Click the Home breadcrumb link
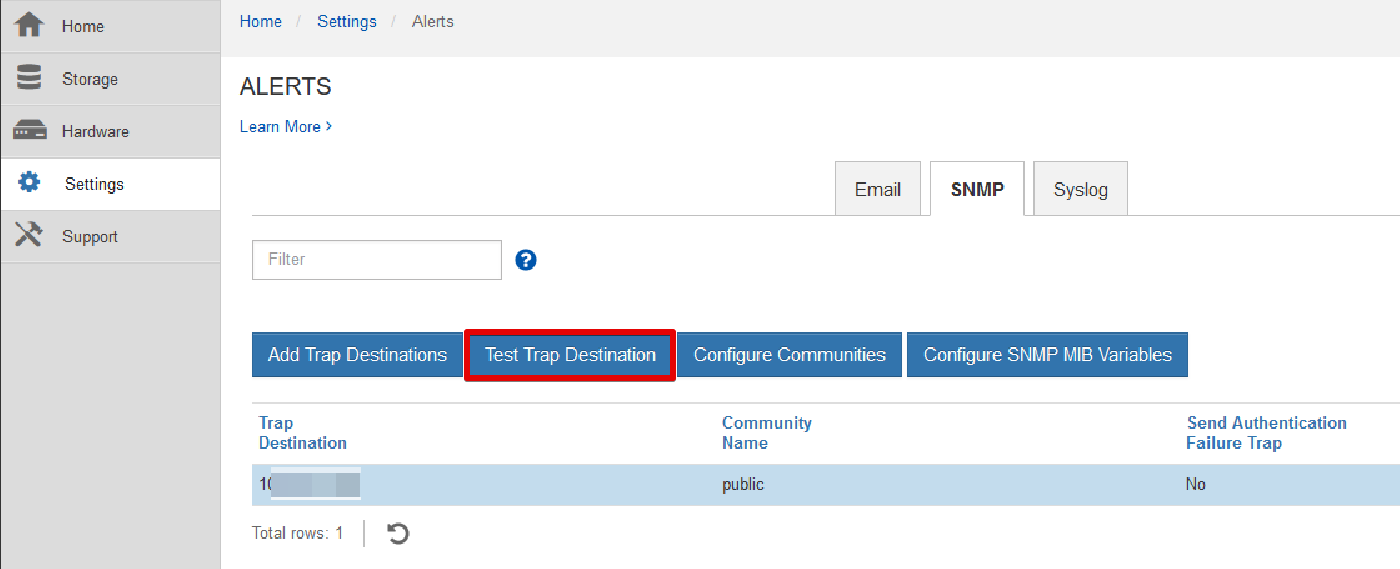Image resolution: width=1400 pixels, height=569 pixels. [x=261, y=21]
